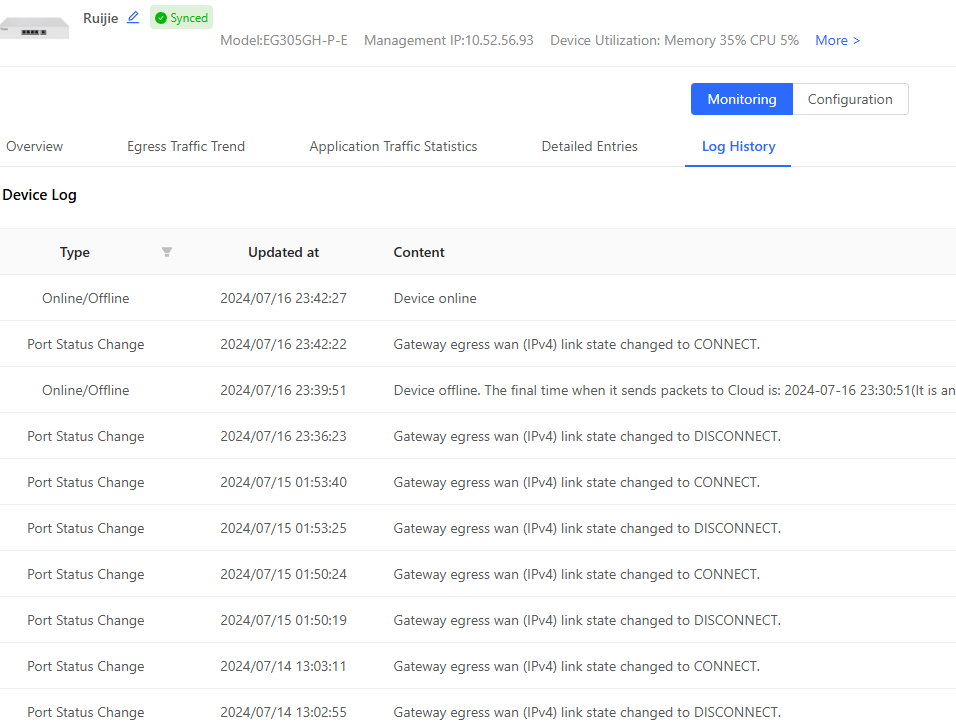Open the Type column filter icon
Screen dimensions: 956x722
(x=166, y=252)
